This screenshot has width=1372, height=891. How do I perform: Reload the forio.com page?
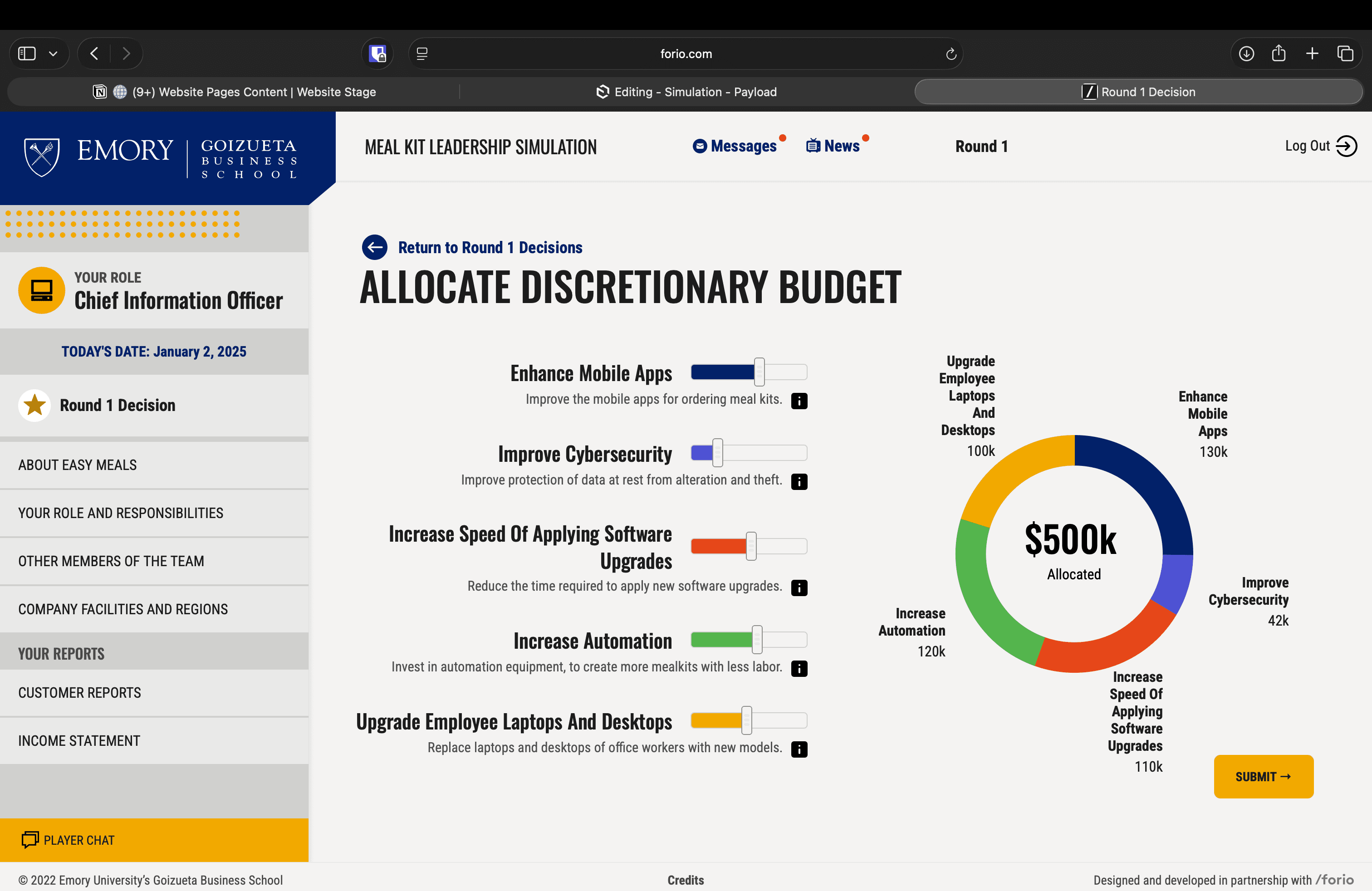pyautogui.click(x=951, y=54)
